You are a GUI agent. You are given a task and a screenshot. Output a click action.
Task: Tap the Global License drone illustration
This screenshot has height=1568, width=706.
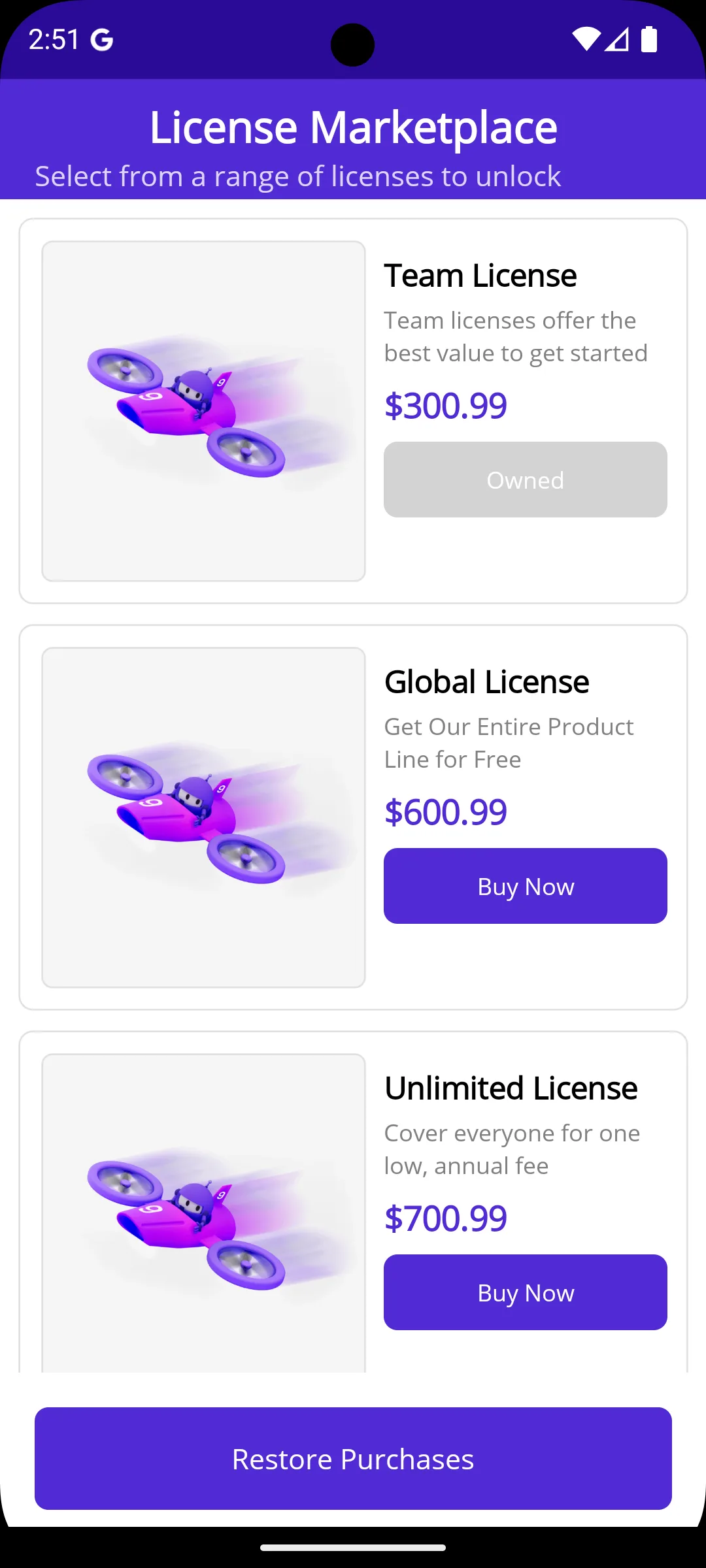[203, 817]
